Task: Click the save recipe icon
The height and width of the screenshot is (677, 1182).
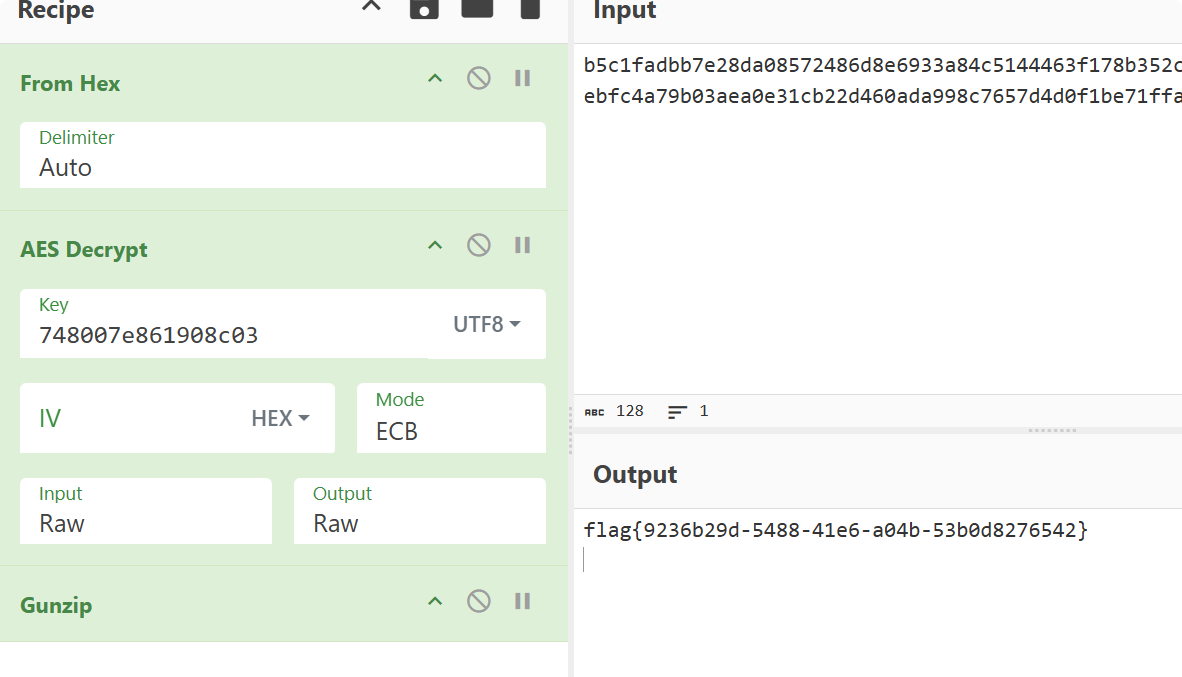Action: coord(424,8)
